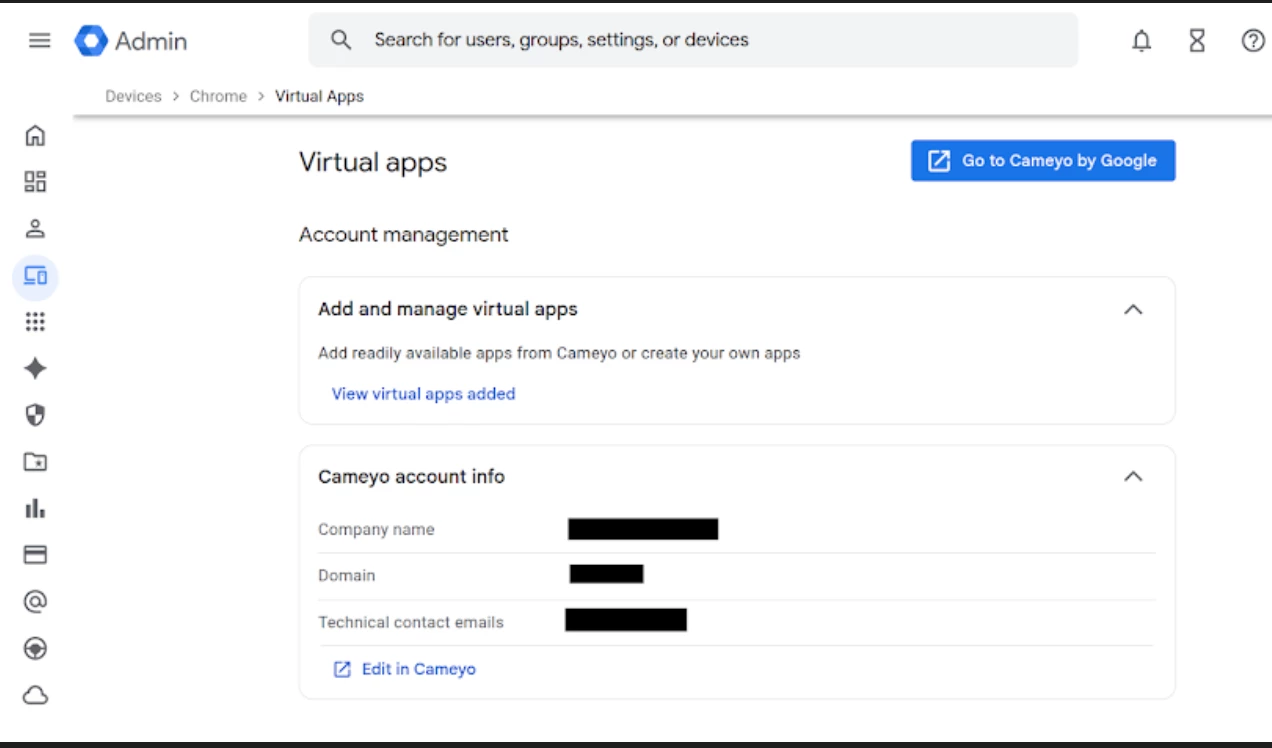Navigate to Chrome breadcrumb

[x=218, y=96]
